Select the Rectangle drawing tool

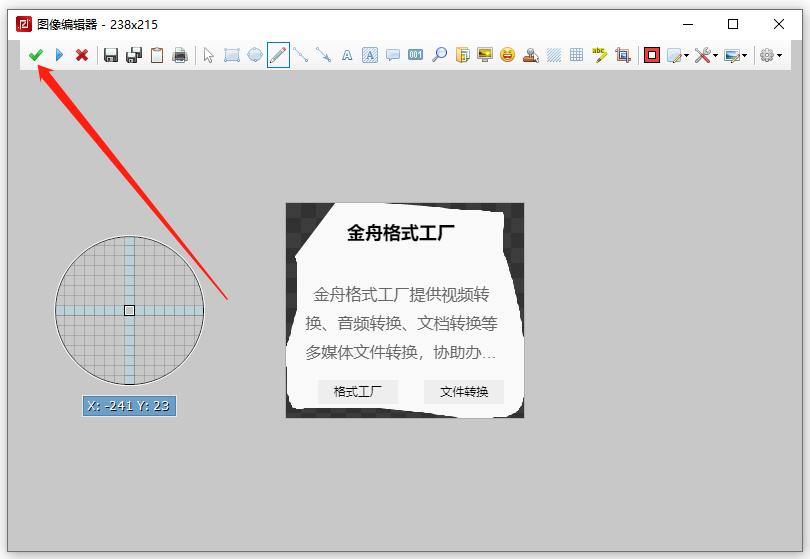(232, 55)
